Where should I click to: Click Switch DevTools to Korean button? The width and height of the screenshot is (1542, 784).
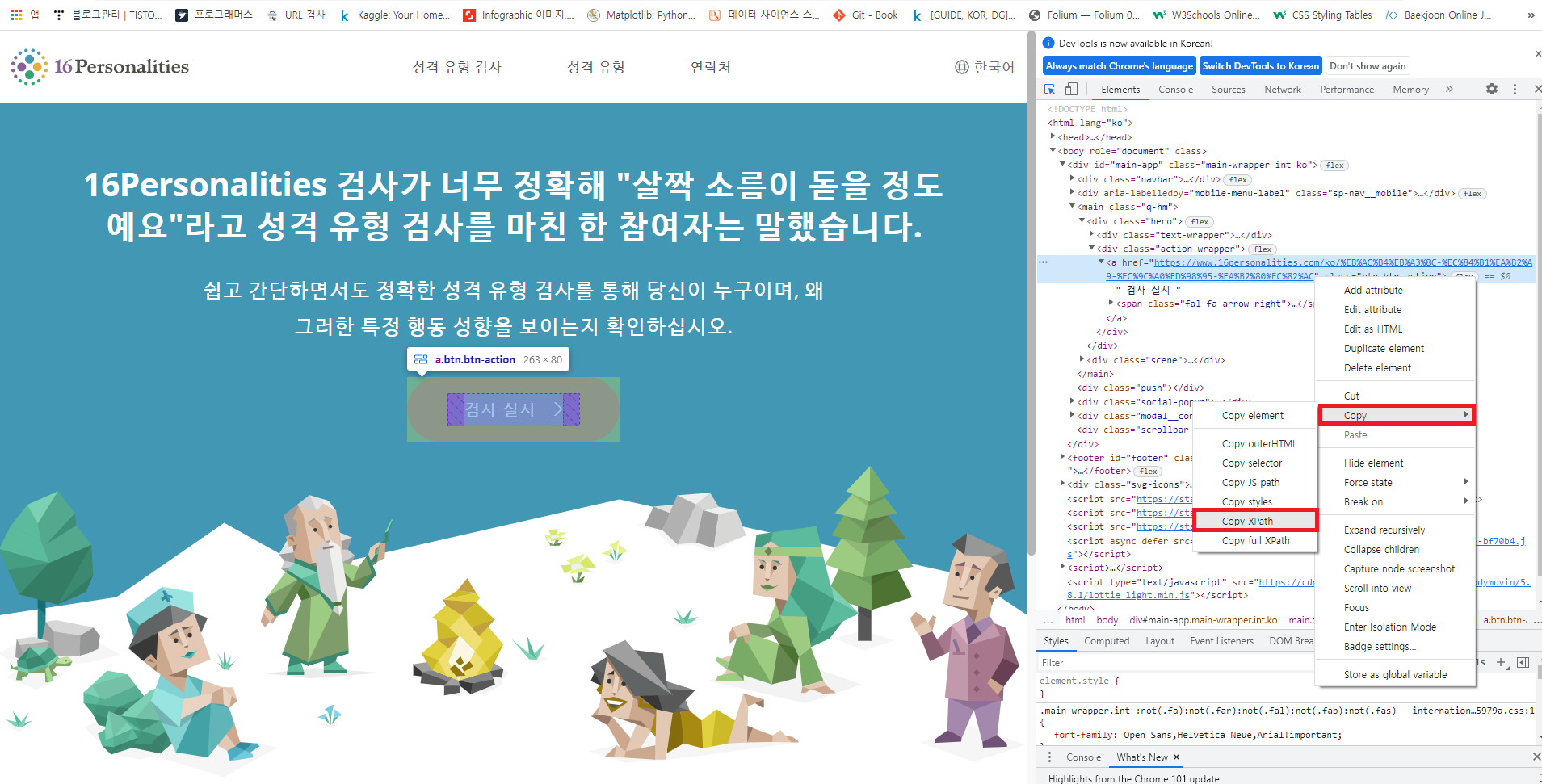point(1260,66)
